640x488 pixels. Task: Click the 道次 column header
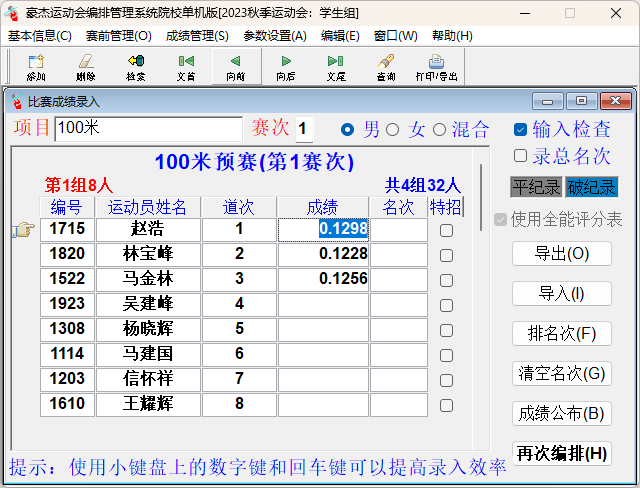[x=239, y=207]
